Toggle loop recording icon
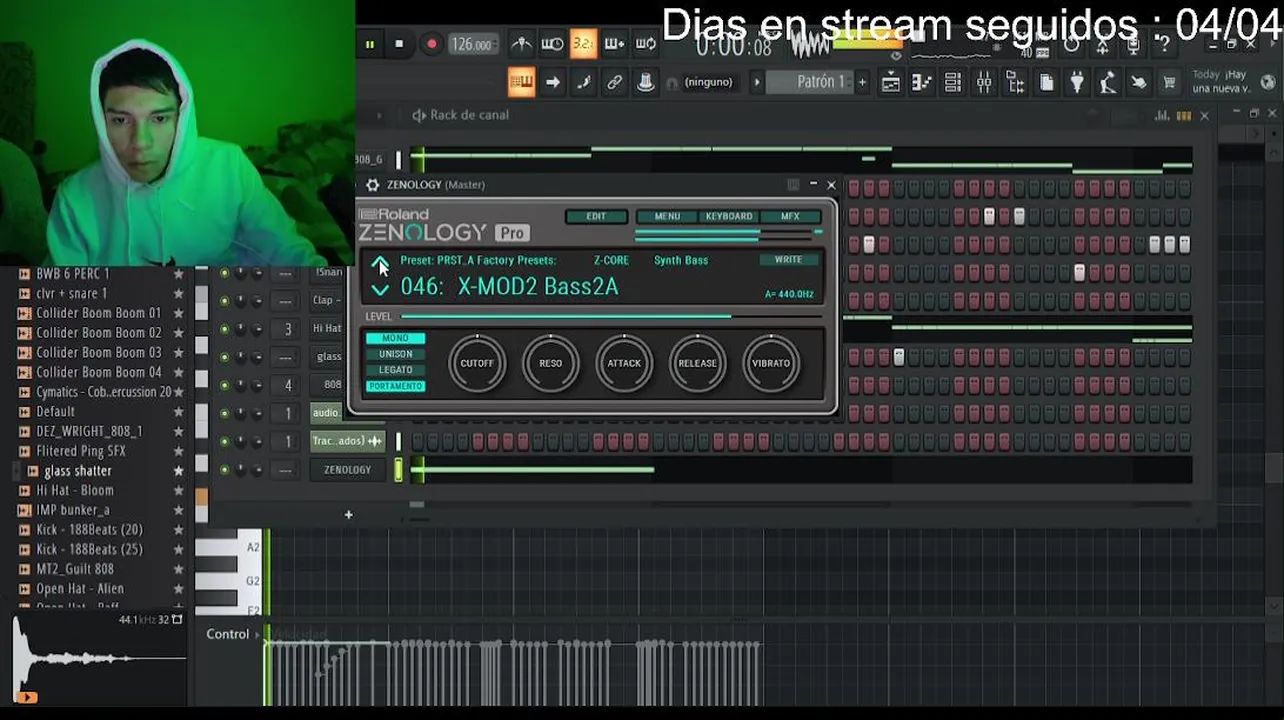The image size is (1284, 720). pyautogui.click(x=645, y=44)
